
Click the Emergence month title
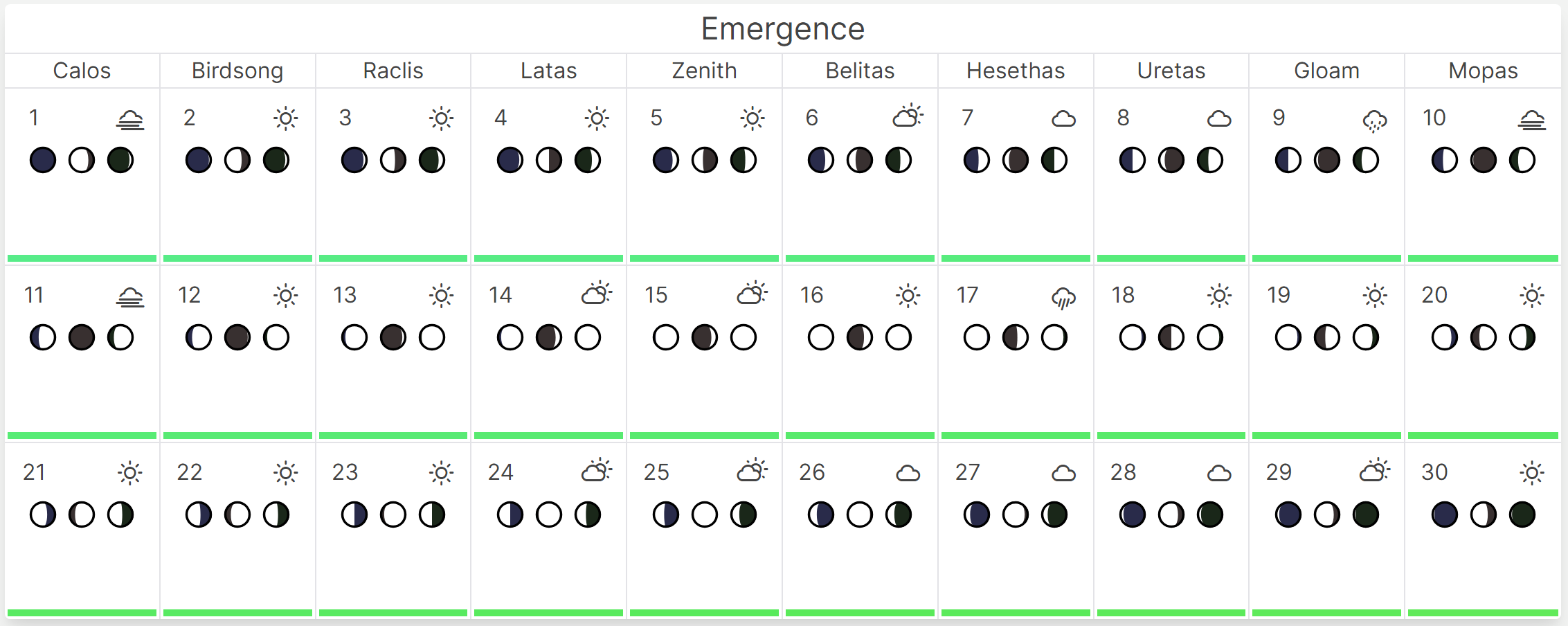click(783, 29)
